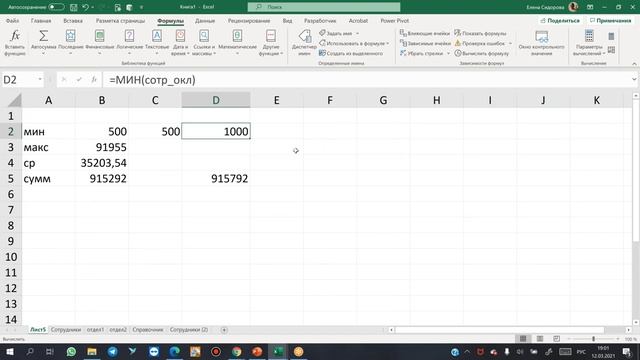Screen dimensions: 640x360
Task: Open the Name Box dropdown arrow
Action: (x=40, y=80)
